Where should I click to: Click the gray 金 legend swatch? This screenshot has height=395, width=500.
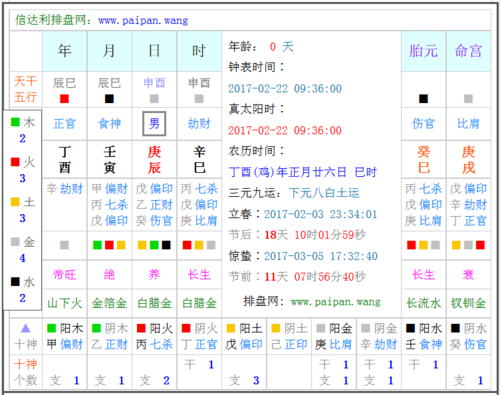pos(15,242)
